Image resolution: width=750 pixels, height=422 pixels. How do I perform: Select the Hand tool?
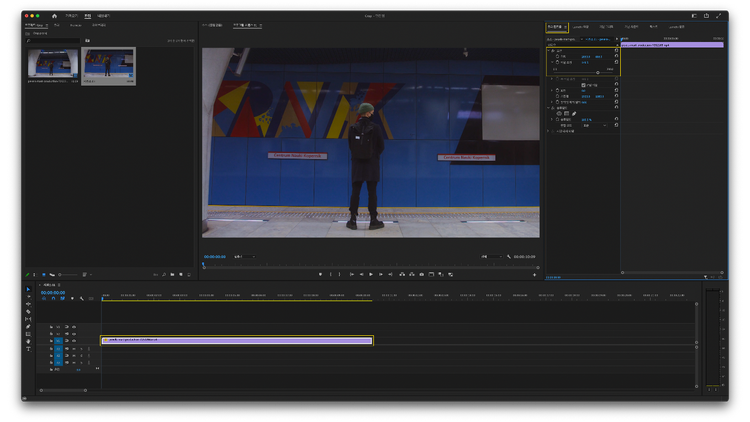[x=28, y=342]
